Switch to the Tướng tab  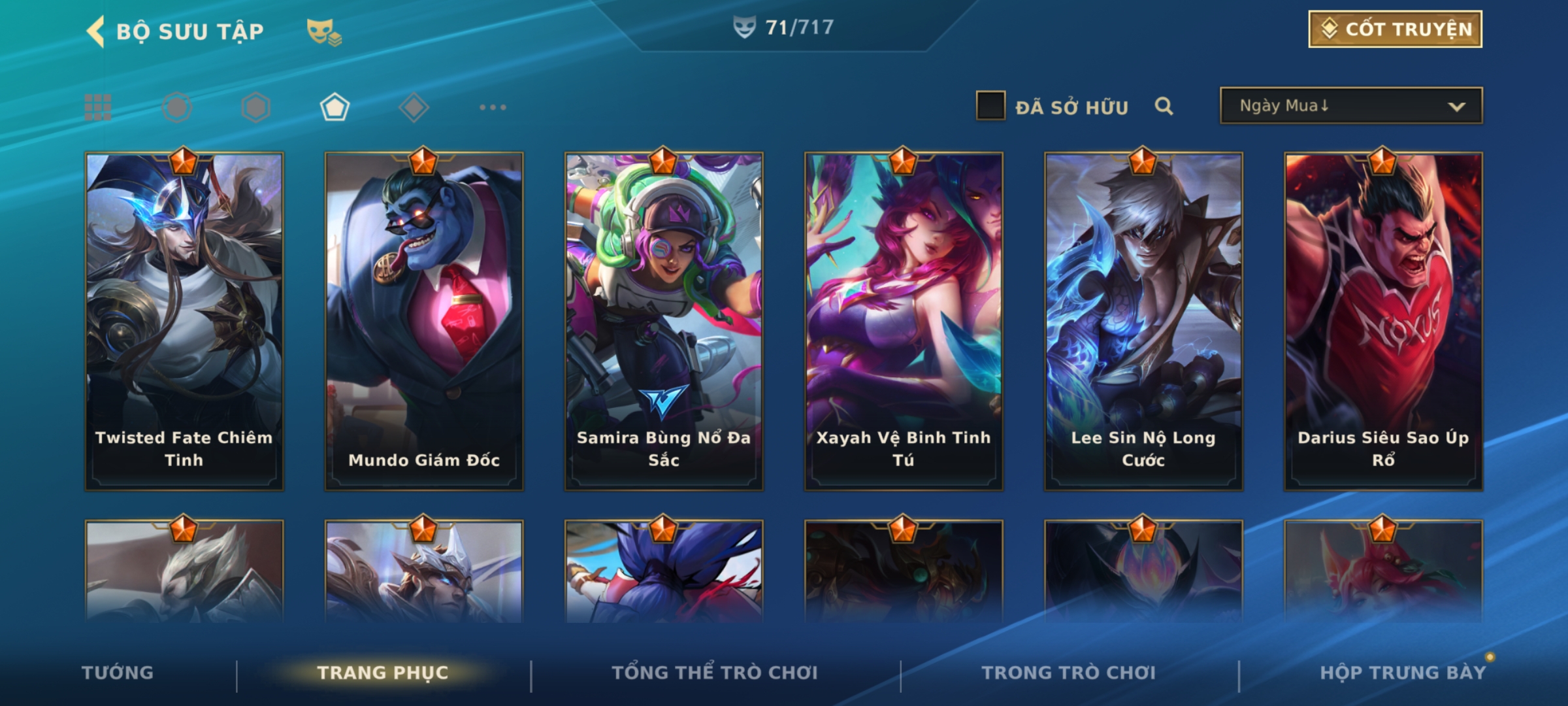pyautogui.click(x=118, y=673)
